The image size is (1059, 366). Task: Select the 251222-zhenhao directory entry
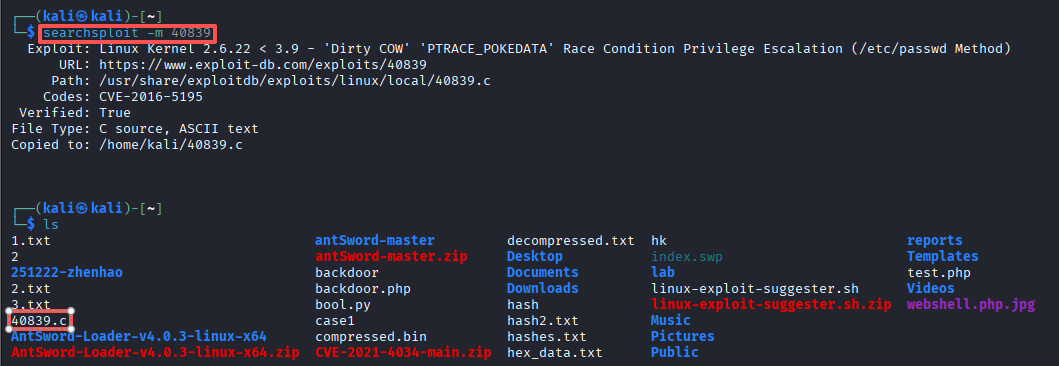67,273
